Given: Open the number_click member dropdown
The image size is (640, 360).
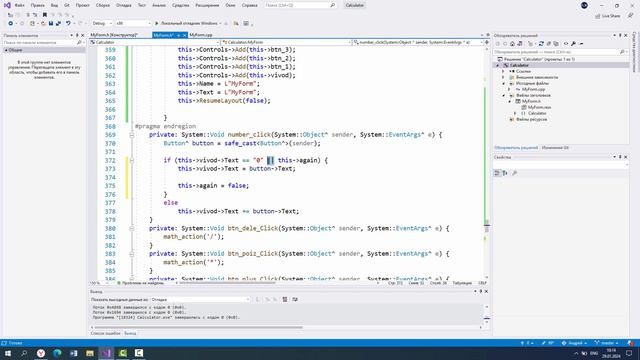Looking at the screenshot, I should click(x=417, y=42).
